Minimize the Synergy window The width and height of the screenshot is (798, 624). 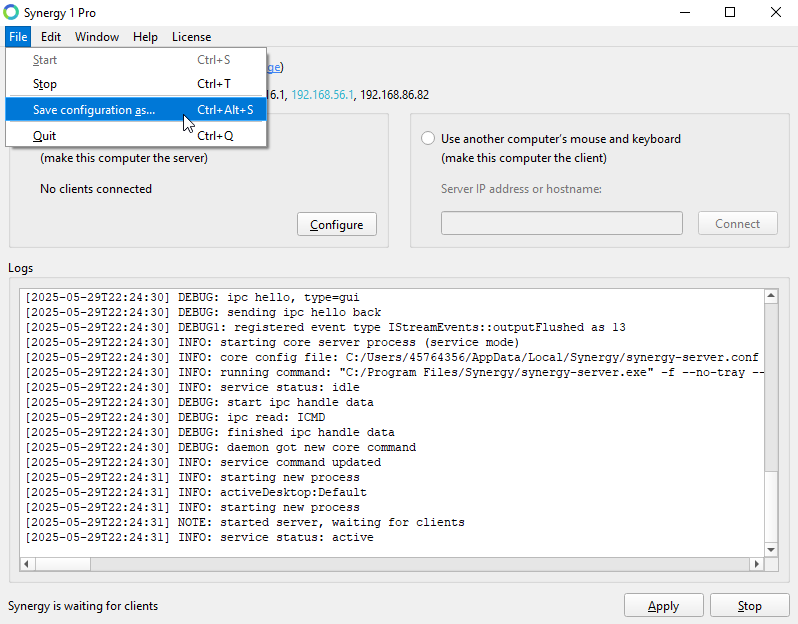click(685, 12)
